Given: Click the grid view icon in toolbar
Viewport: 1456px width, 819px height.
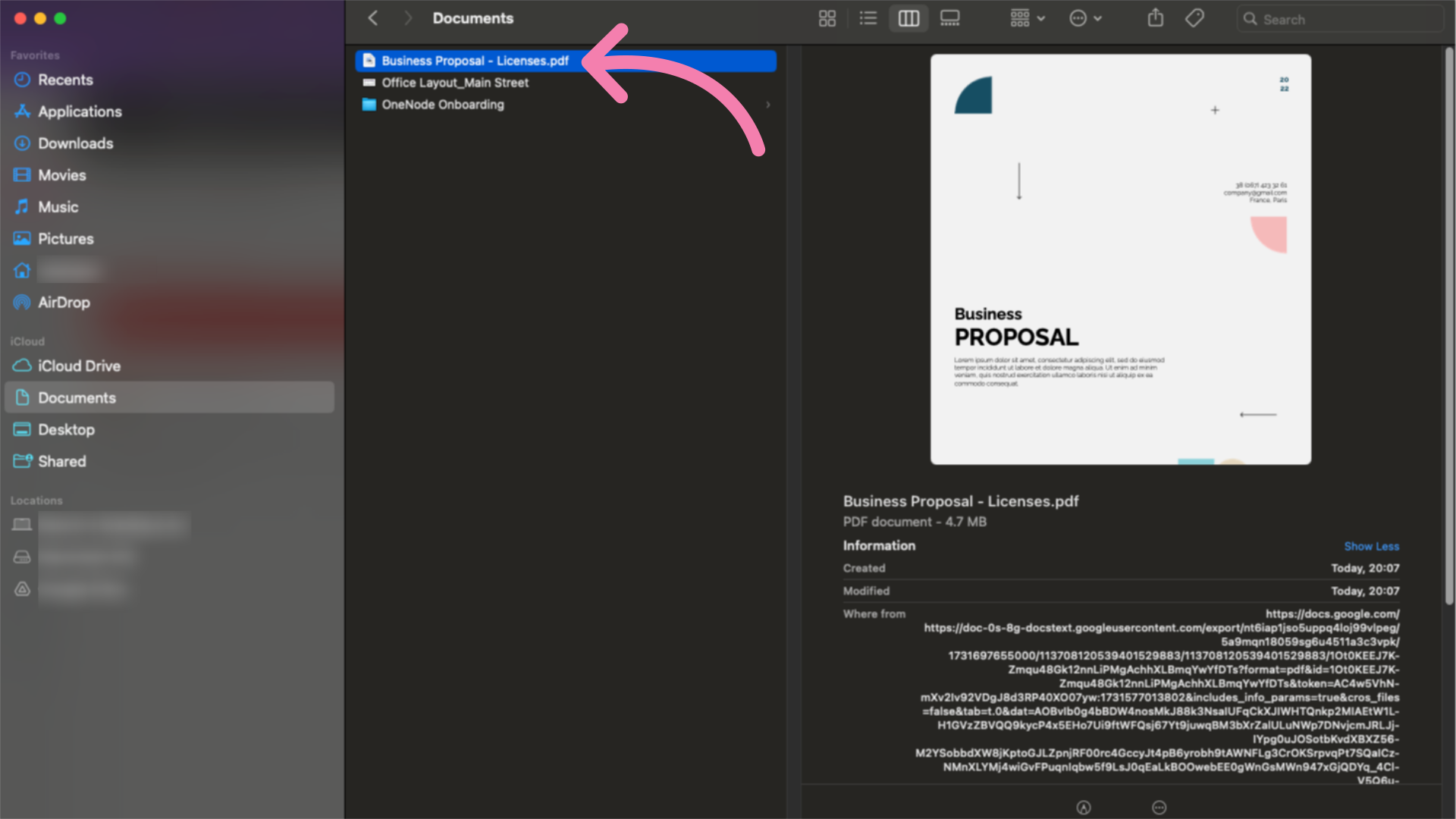Looking at the screenshot, I should coord(827,18).
